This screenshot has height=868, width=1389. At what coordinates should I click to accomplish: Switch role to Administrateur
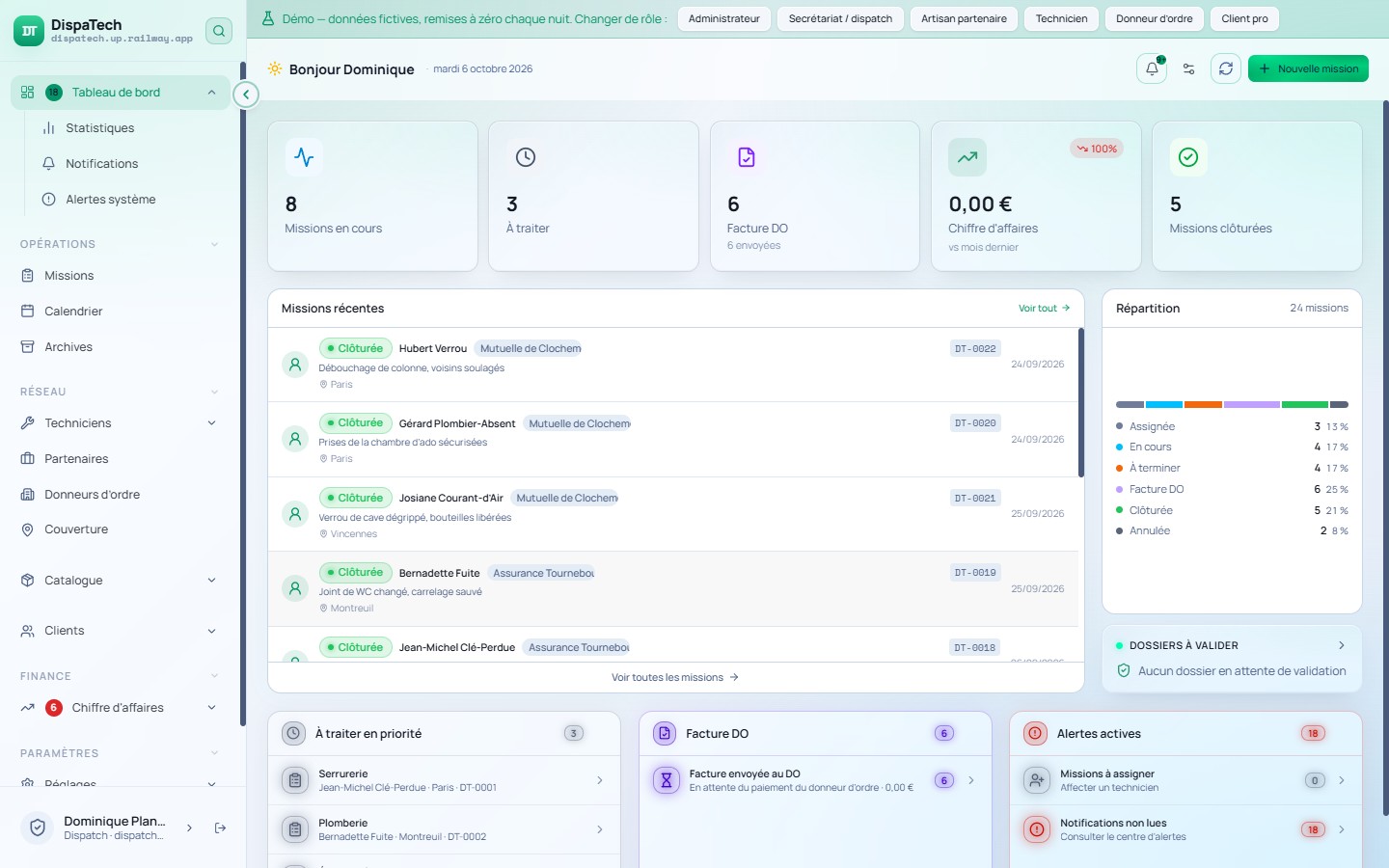(723, 18)
